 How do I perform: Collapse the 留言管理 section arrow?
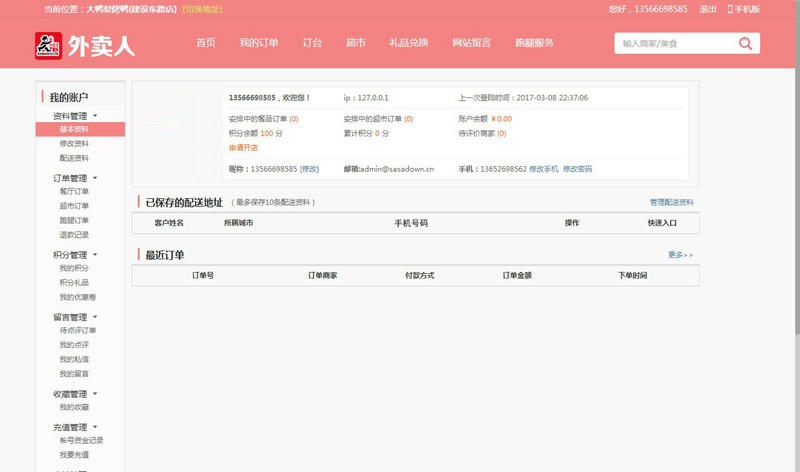(x=95, y=317)
